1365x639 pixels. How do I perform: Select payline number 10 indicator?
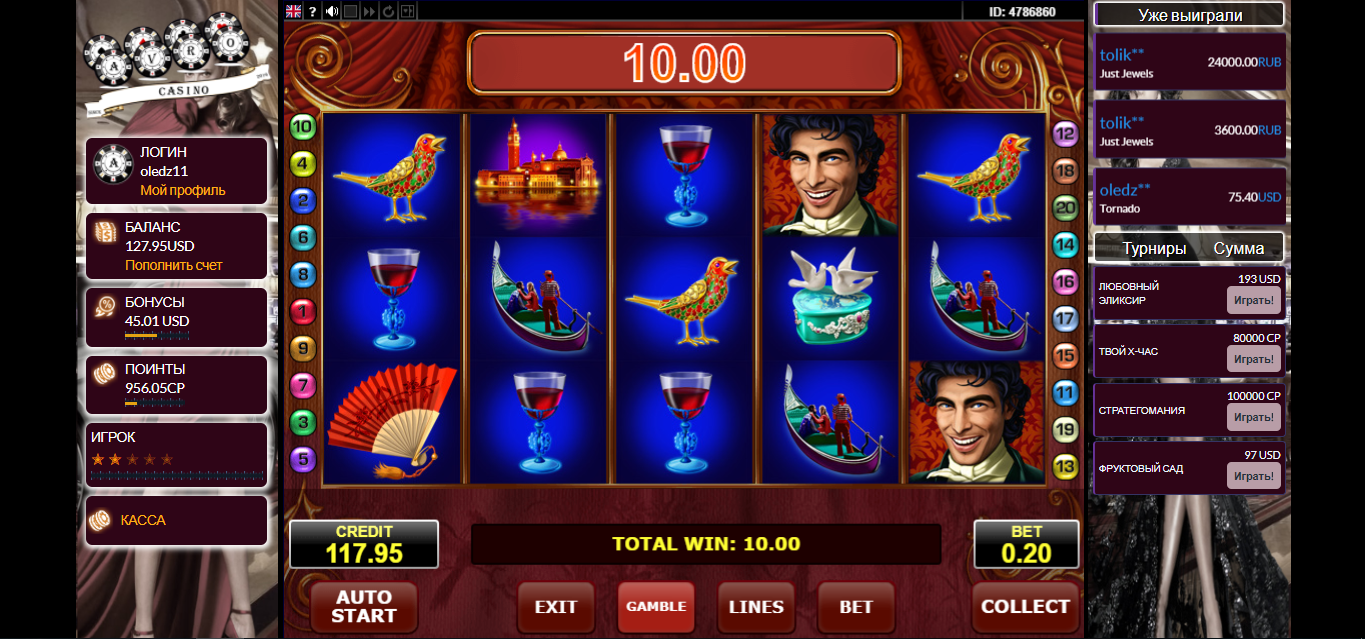coord(302,127)
